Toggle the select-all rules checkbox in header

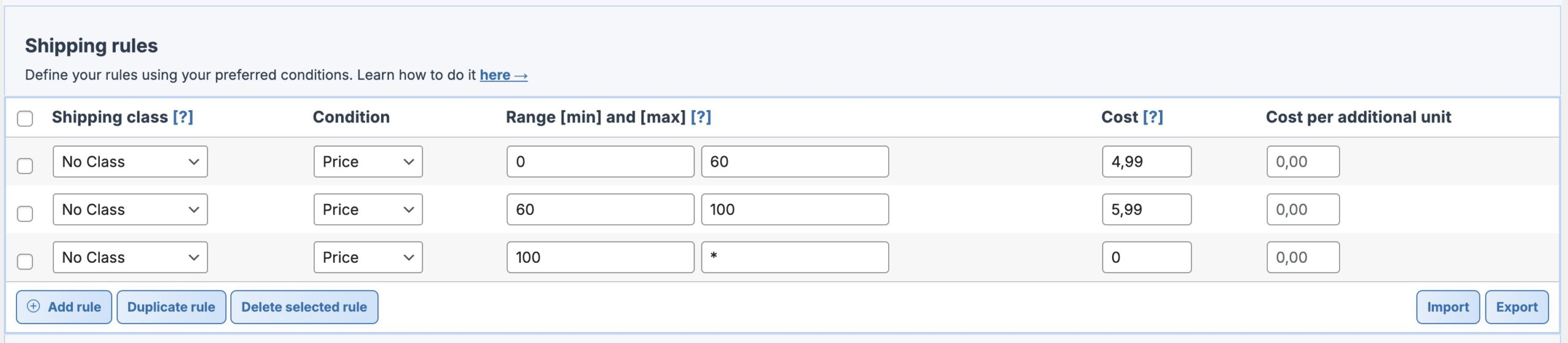tap(25, 118)
